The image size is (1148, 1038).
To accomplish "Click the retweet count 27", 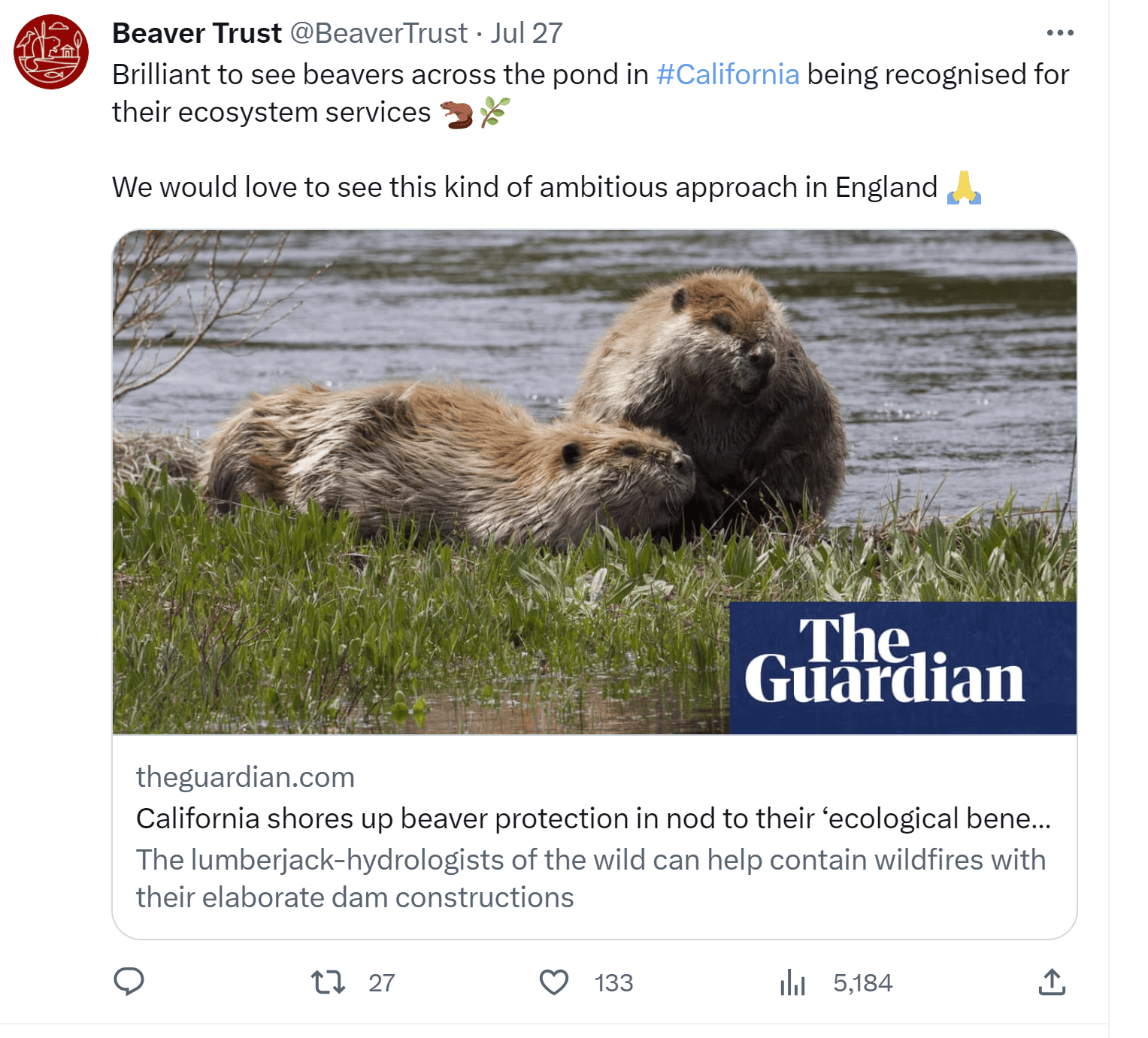I will (x=381, y=982).
